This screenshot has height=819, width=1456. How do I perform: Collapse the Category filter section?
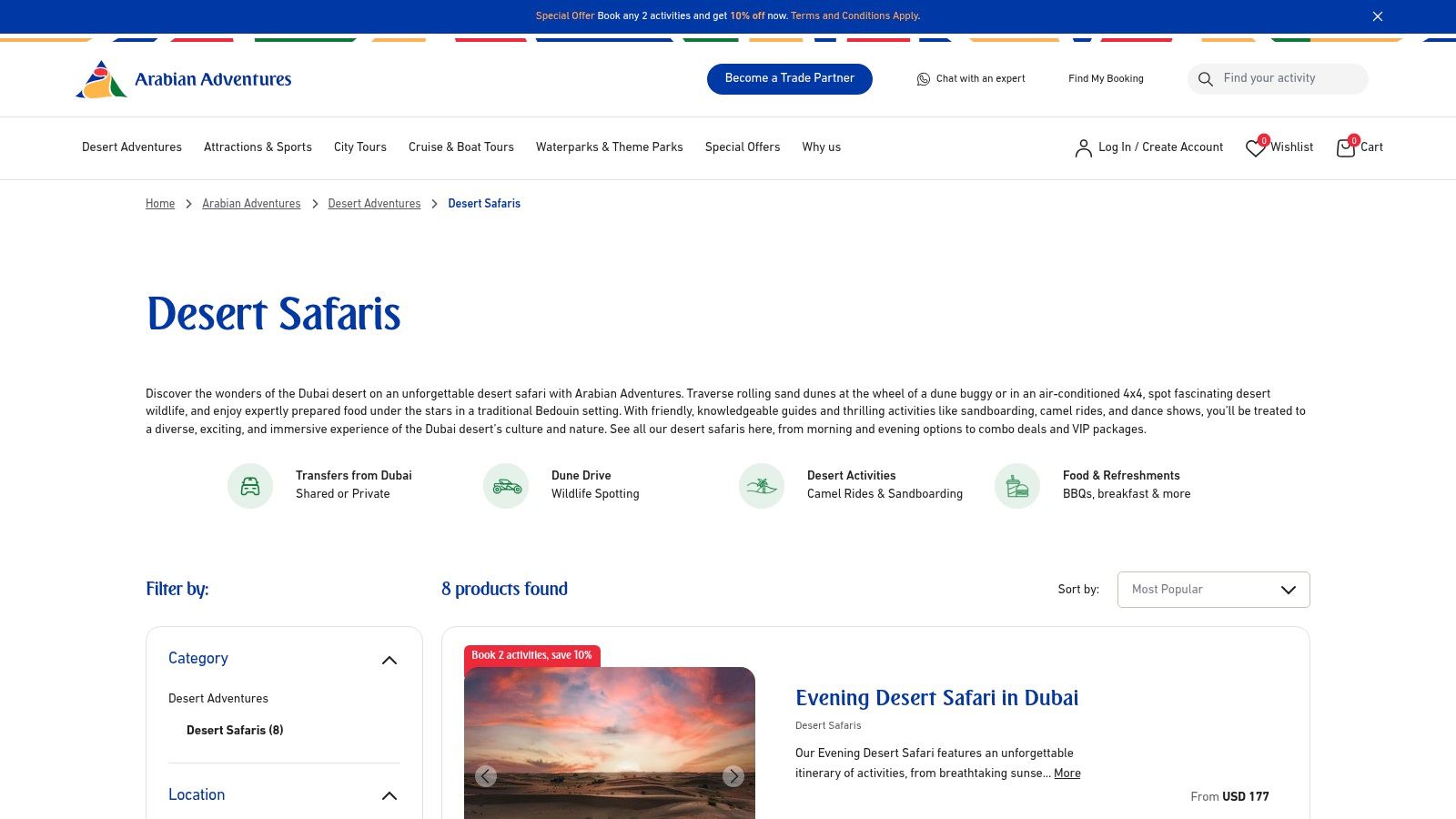click(389, 660)
